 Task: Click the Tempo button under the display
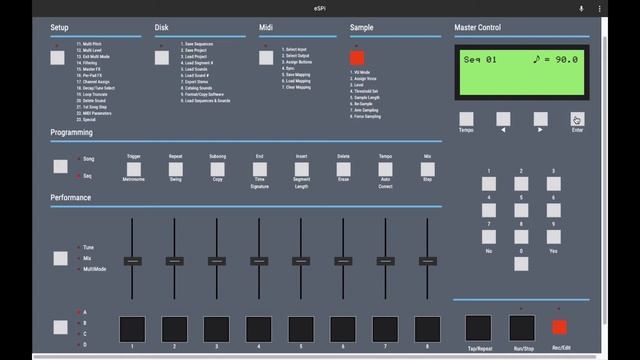[x=466, y=119]
